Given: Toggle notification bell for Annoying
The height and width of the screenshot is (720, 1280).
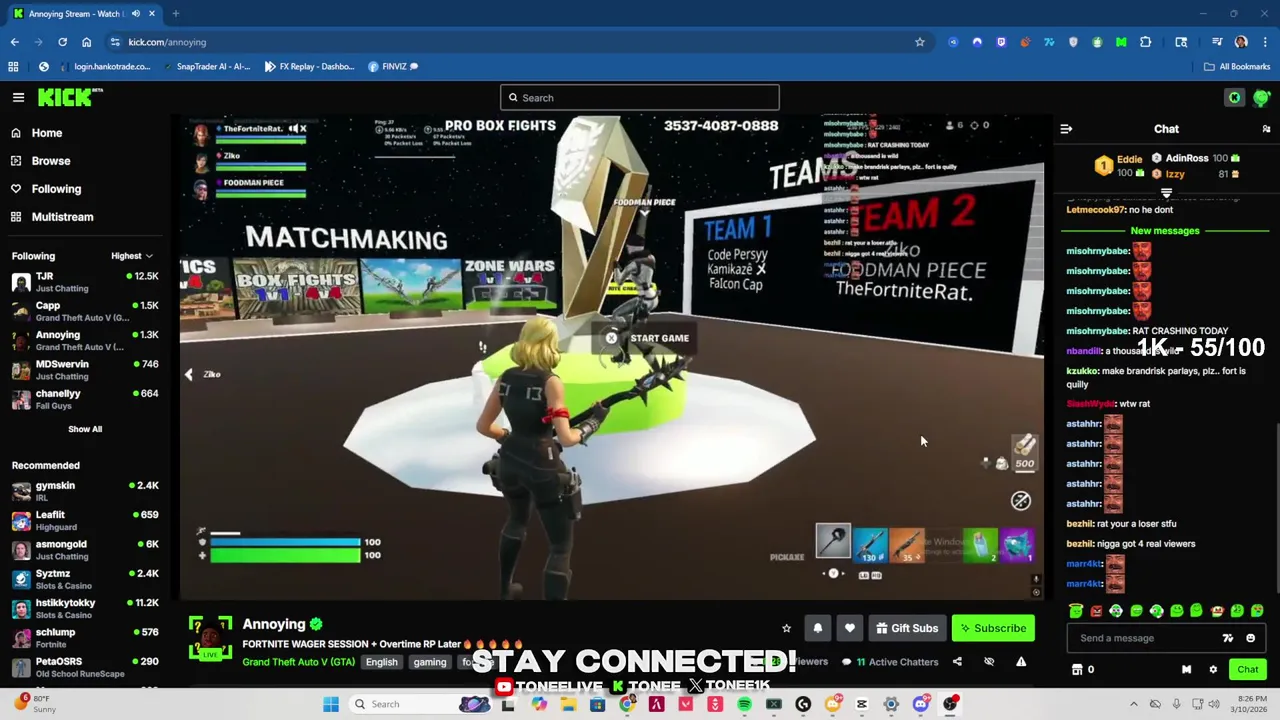Looking at the screenshot, I should (817, 628).
